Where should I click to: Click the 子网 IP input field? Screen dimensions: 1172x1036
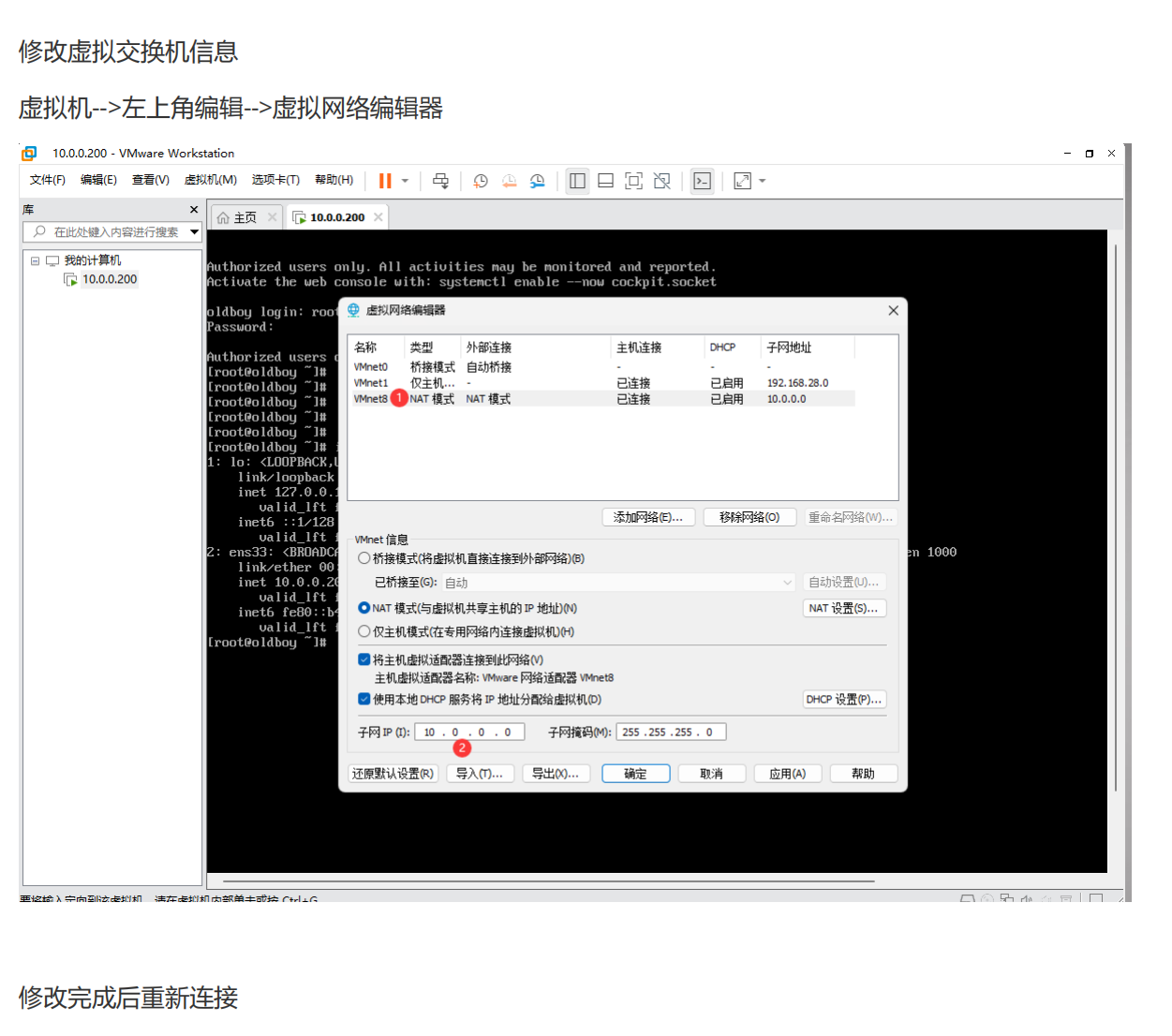pos(469,733)
